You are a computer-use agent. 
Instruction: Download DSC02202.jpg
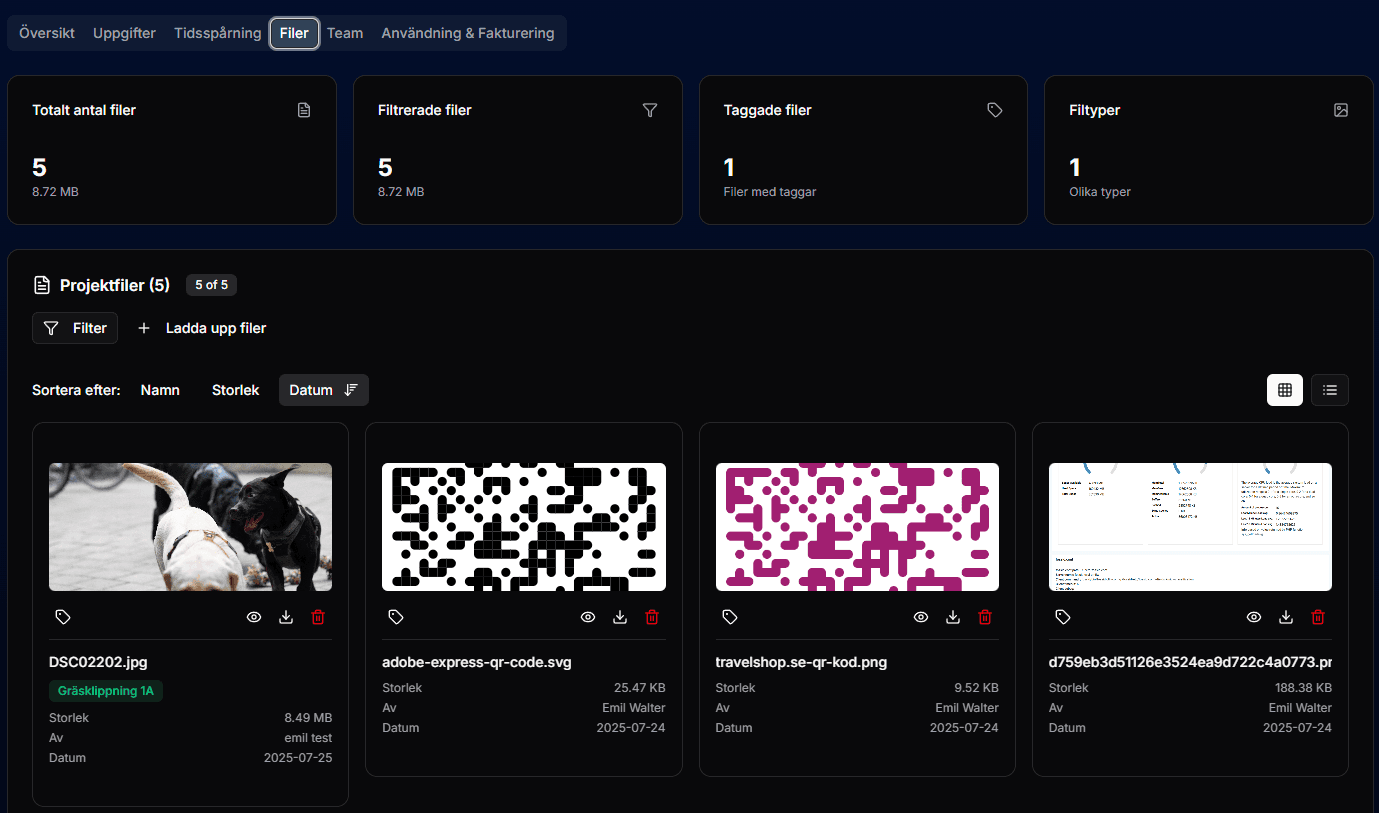pos(286,617)
